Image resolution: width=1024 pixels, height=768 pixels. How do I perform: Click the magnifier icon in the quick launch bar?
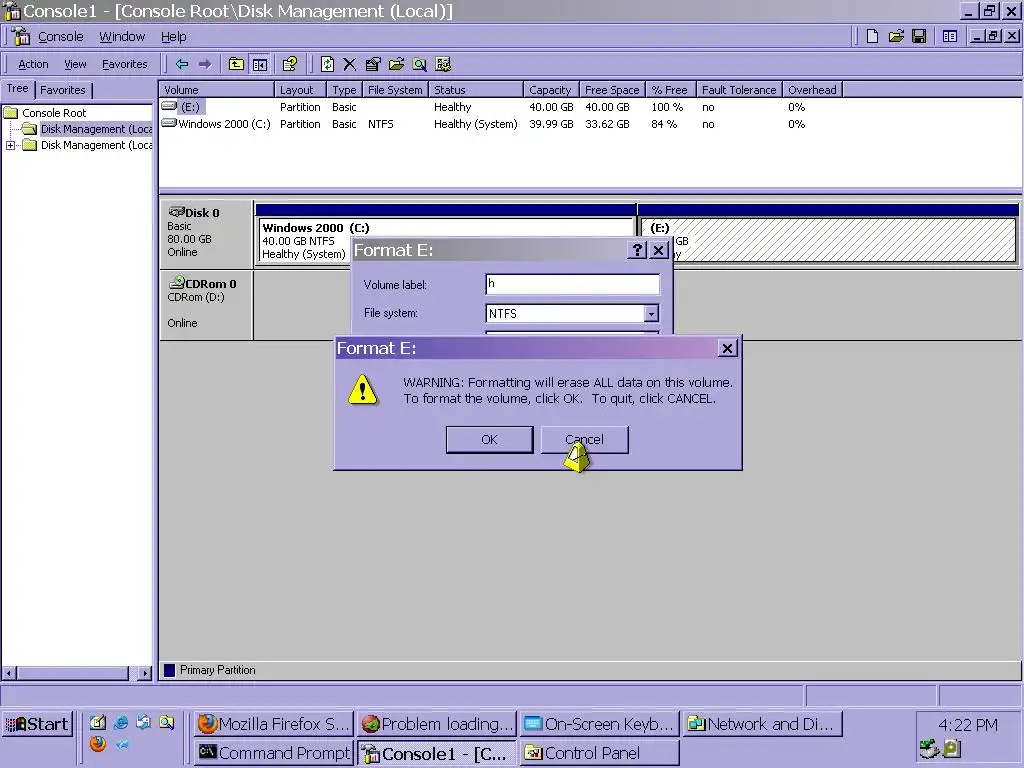[x=167, y=722]
